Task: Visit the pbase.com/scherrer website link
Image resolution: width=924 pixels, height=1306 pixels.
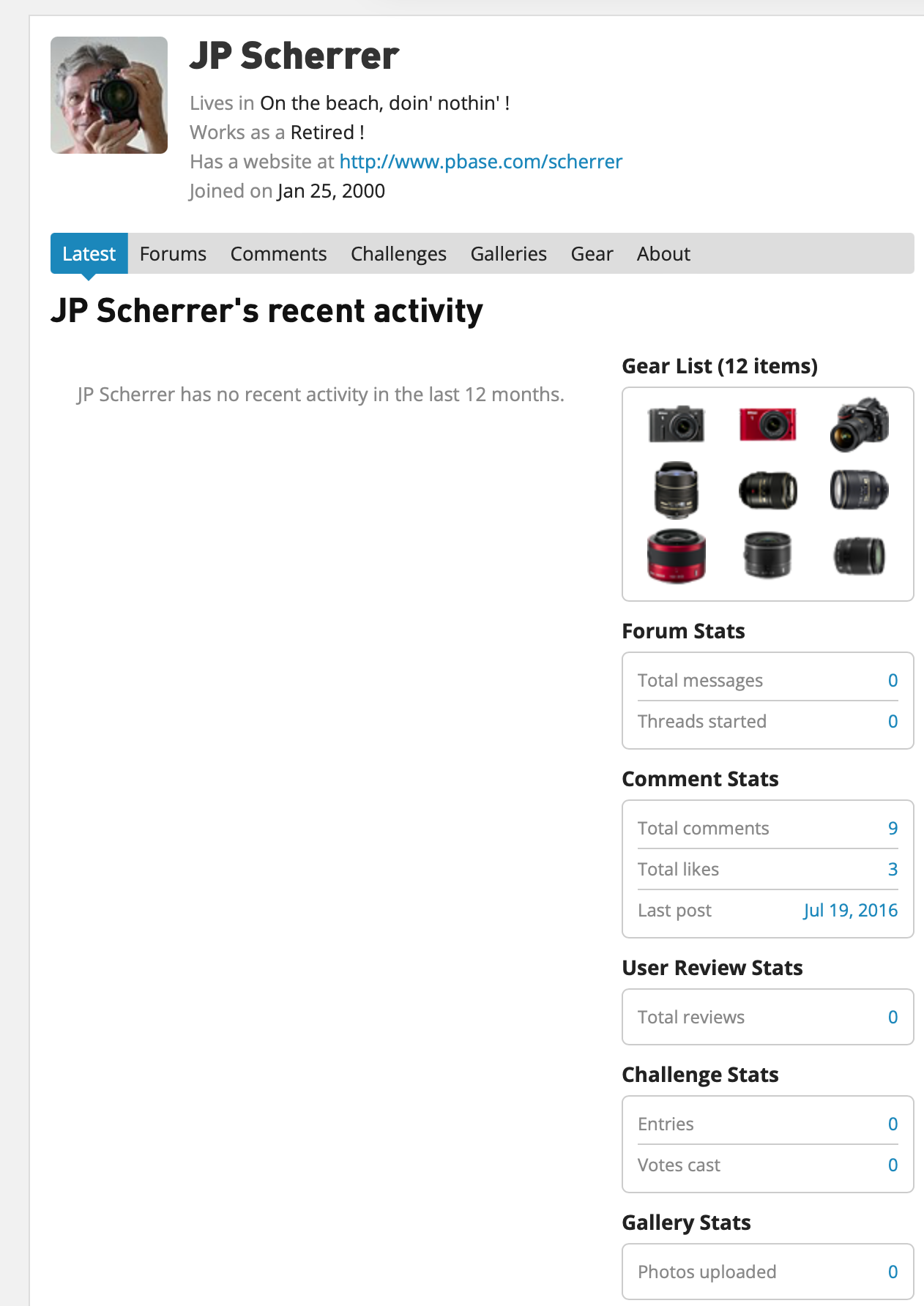Action: coord(480,162)
